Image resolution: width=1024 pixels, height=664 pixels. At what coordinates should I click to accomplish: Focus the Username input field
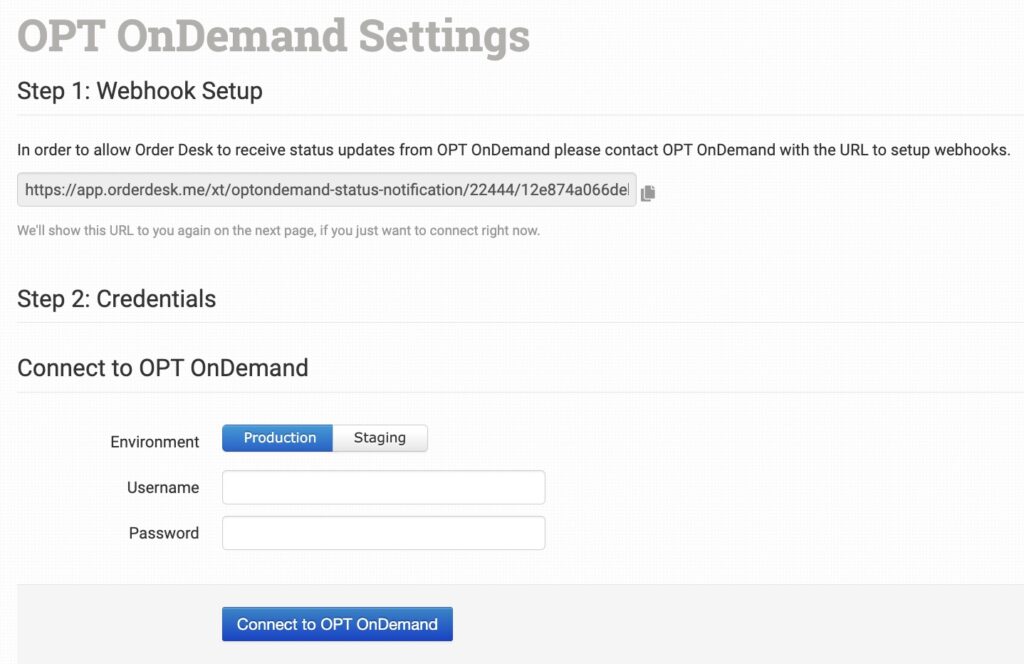pos(383,488)
